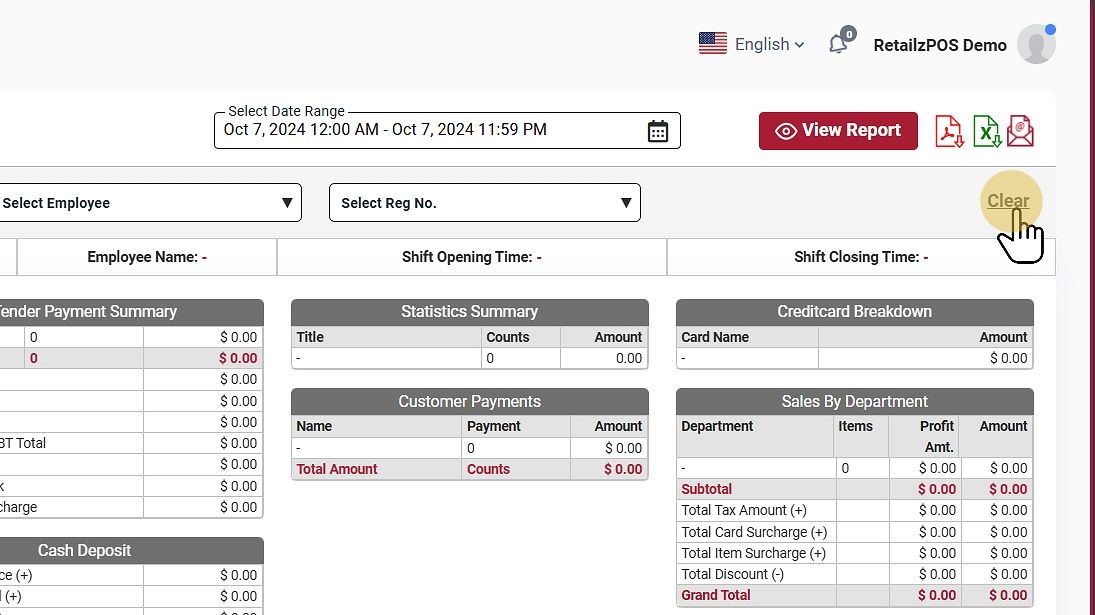Export report as PDF
1095x615 pixels.
(x=949, y=131)
